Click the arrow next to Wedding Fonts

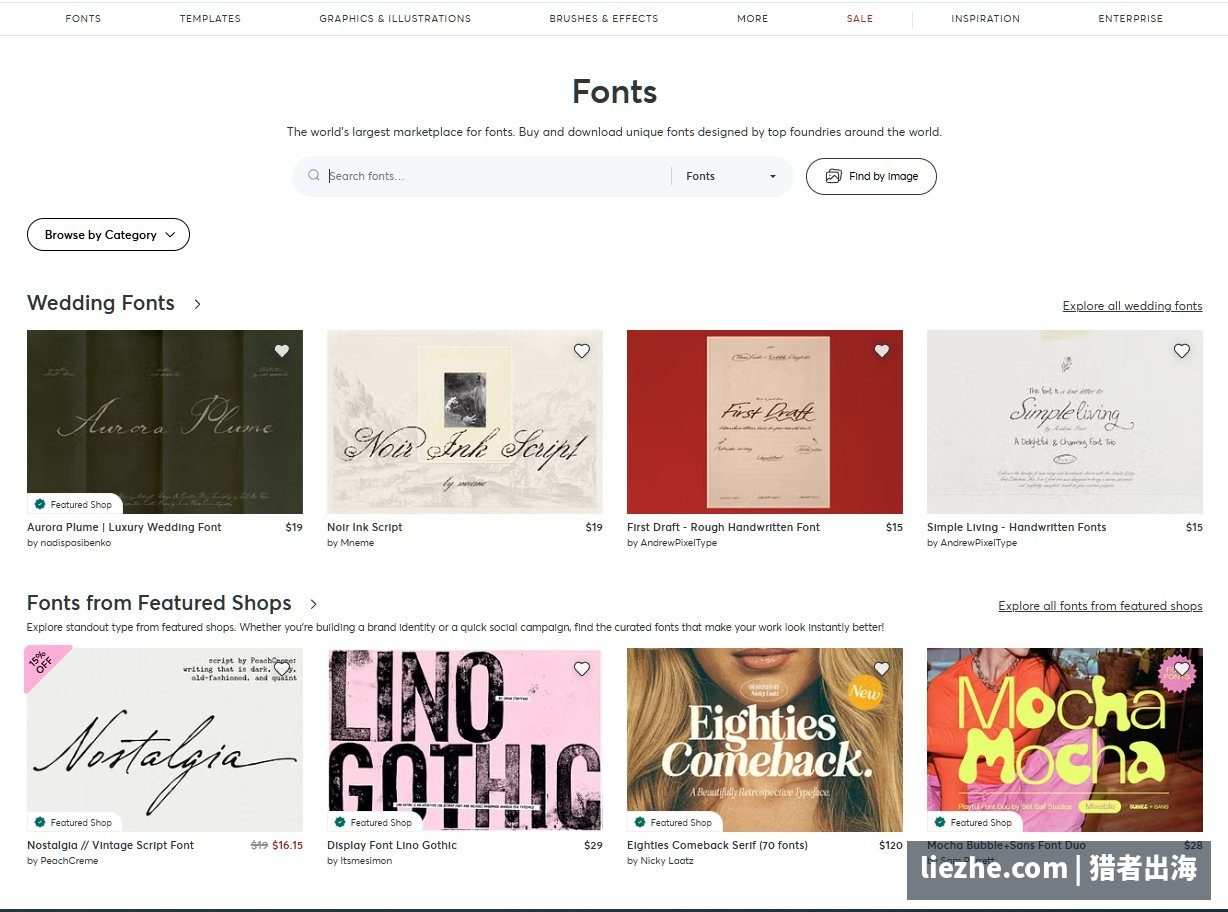tap(197, 304)
